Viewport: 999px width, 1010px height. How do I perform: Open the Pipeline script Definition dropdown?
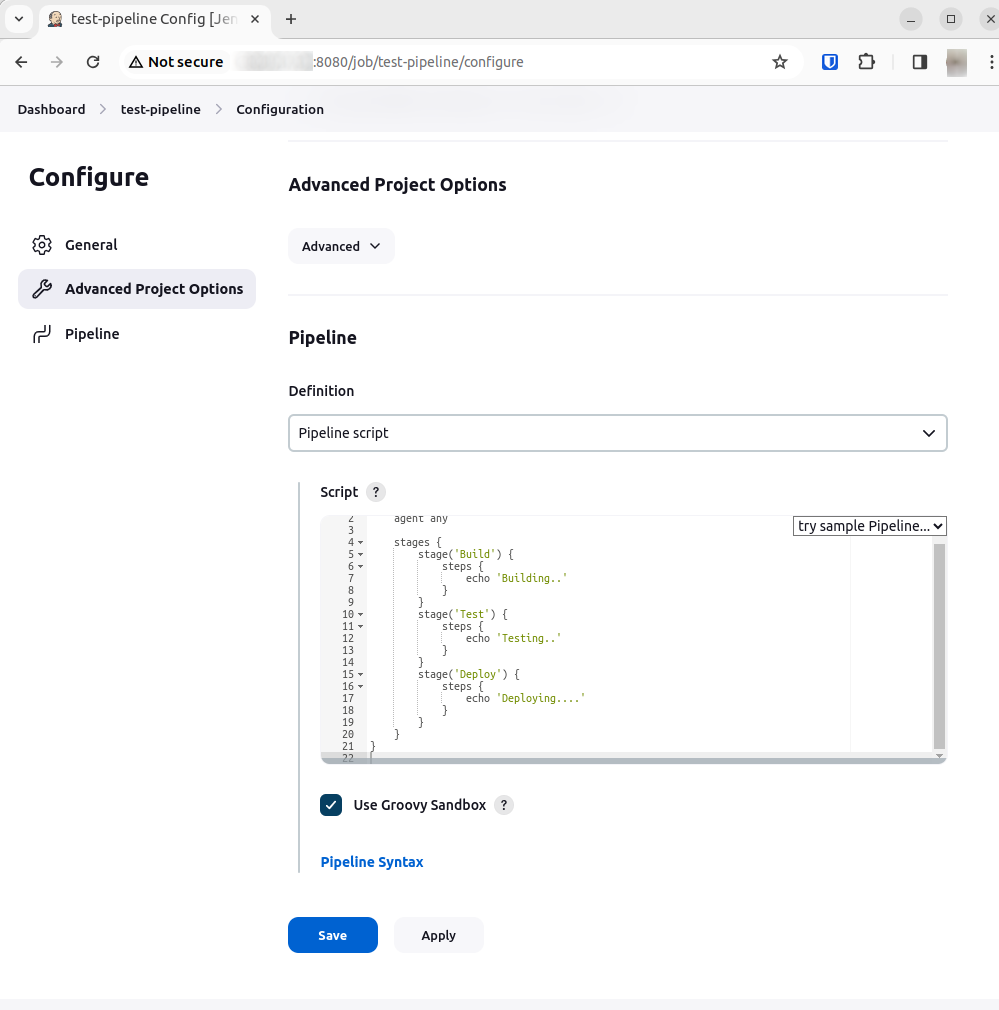pyautogui.click(x=617, y=433)
